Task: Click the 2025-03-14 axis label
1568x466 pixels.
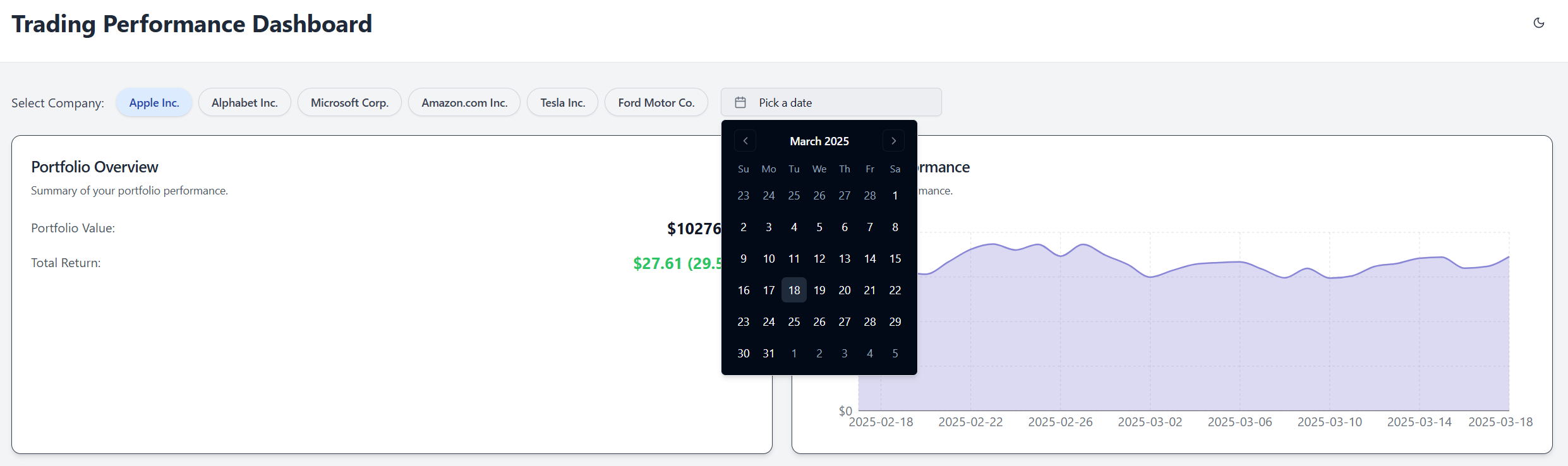Action: coord(1419,422)
